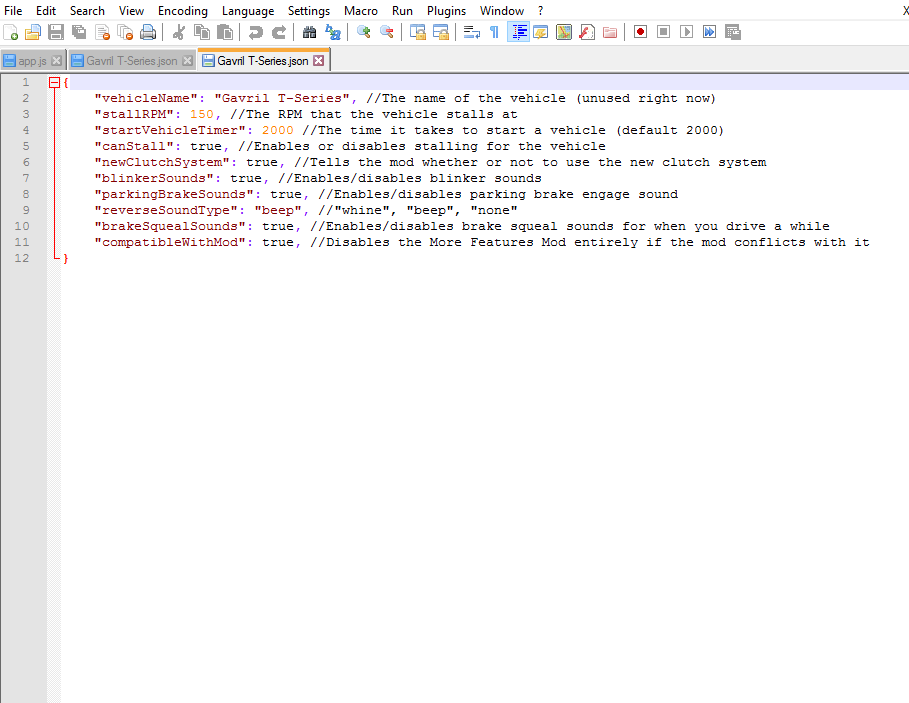The height and width of the screenshot is (703, 909).
Task: Collapse the JSON block fold marker on line 1
Action: point(54,82)
